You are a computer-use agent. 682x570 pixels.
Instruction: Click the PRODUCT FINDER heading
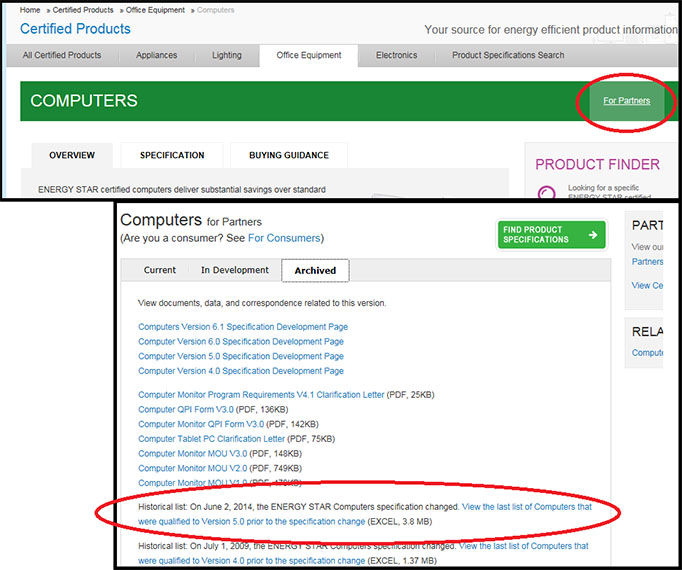point(597,164)
